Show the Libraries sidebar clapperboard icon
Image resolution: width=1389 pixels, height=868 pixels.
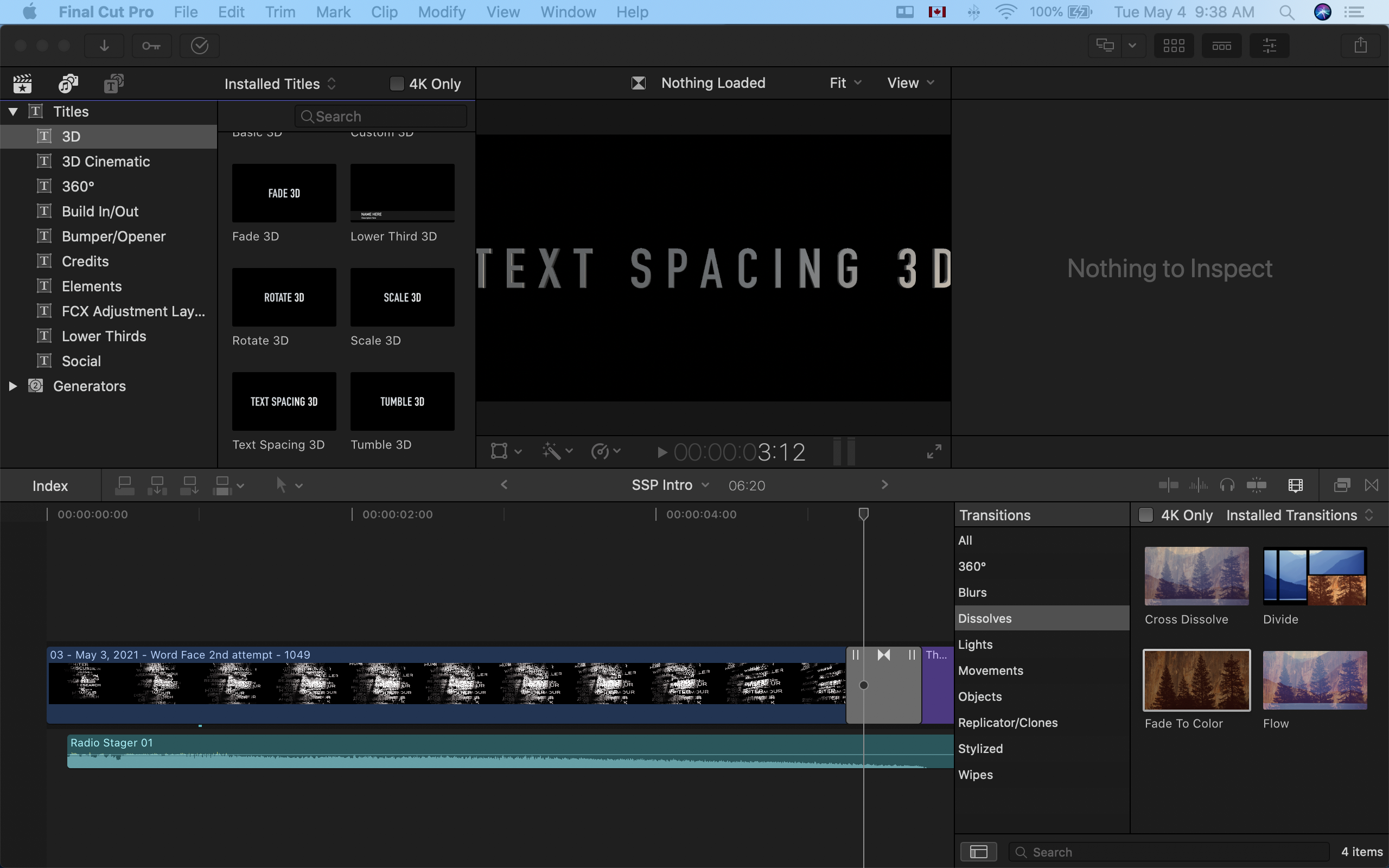point(22,84)
